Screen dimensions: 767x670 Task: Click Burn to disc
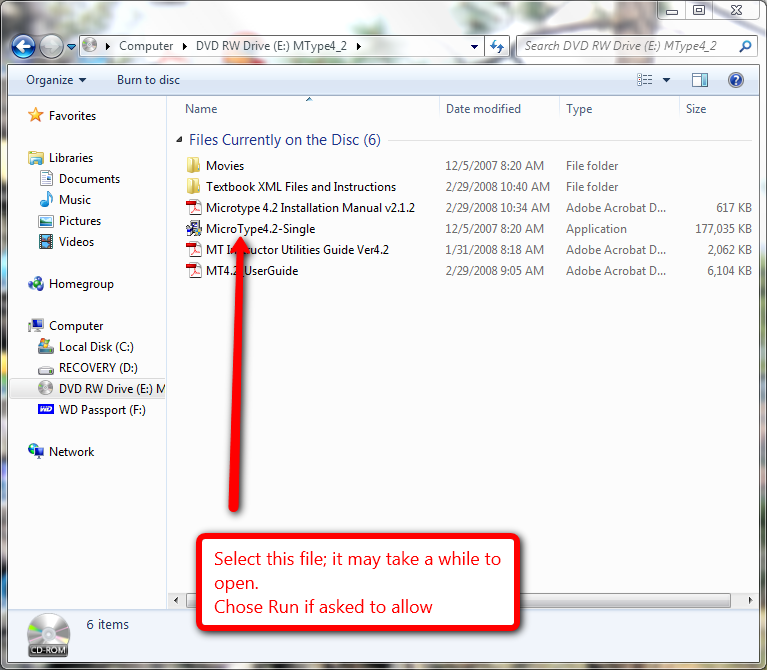[x=148, y=80]
